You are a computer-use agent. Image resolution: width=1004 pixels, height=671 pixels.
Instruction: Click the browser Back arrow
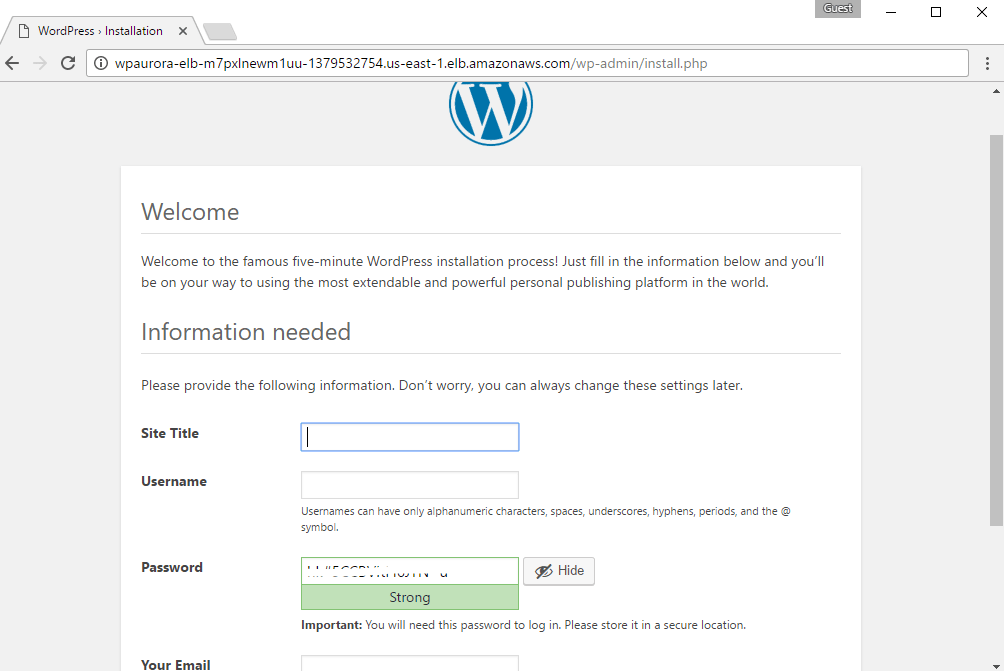(13, 63)
